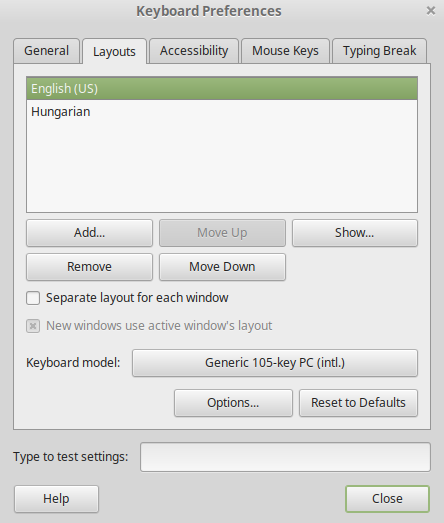Image resolution: width=444 pixels, height=523 pixels.
Task: Click the Add... layout button
Action: (89, 233)
